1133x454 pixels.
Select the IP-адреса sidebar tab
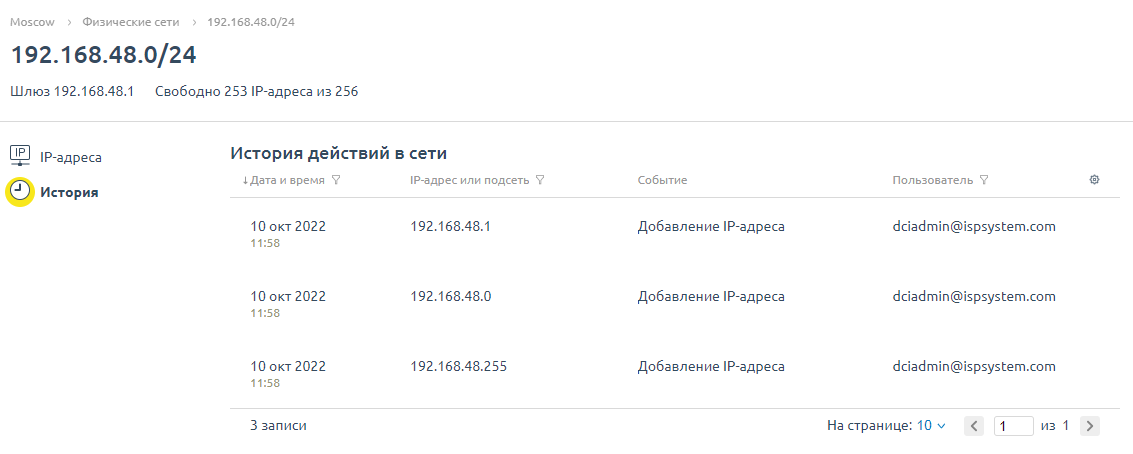coord(56,157)
